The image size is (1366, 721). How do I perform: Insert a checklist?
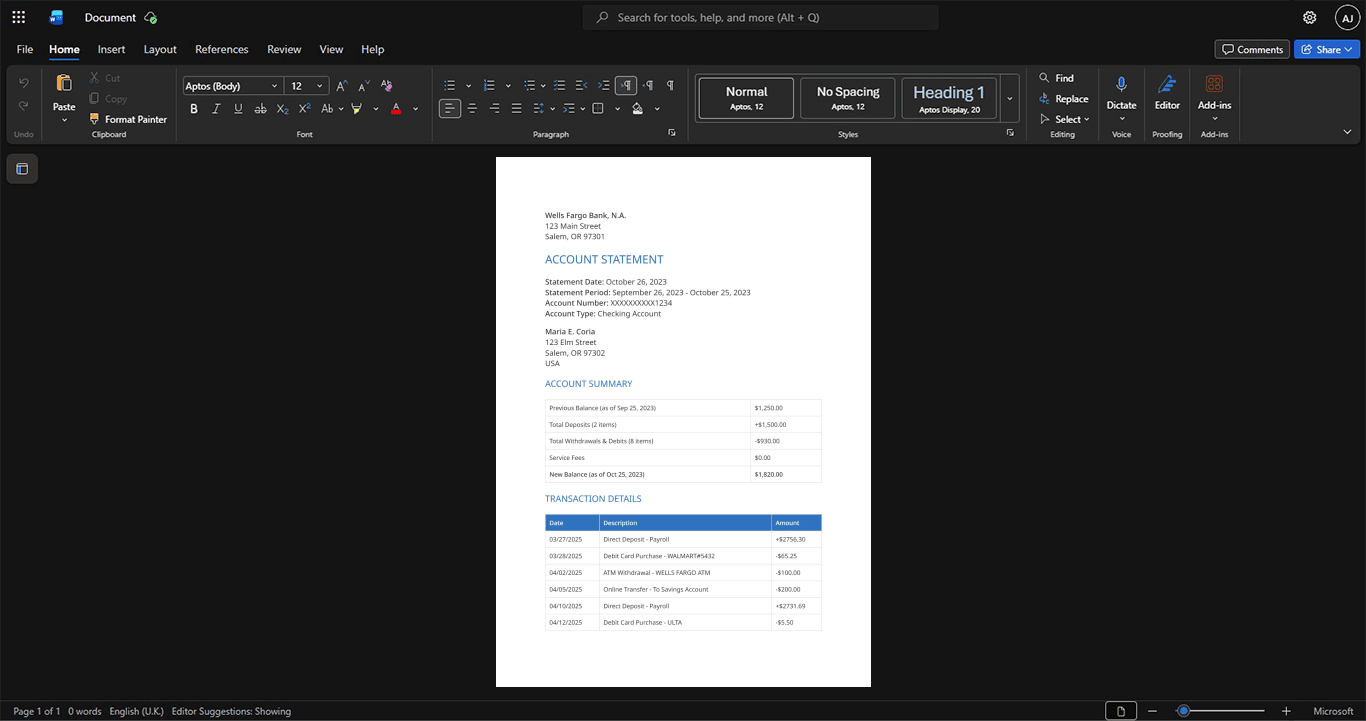pyautogui.click(x=560, y=86)
